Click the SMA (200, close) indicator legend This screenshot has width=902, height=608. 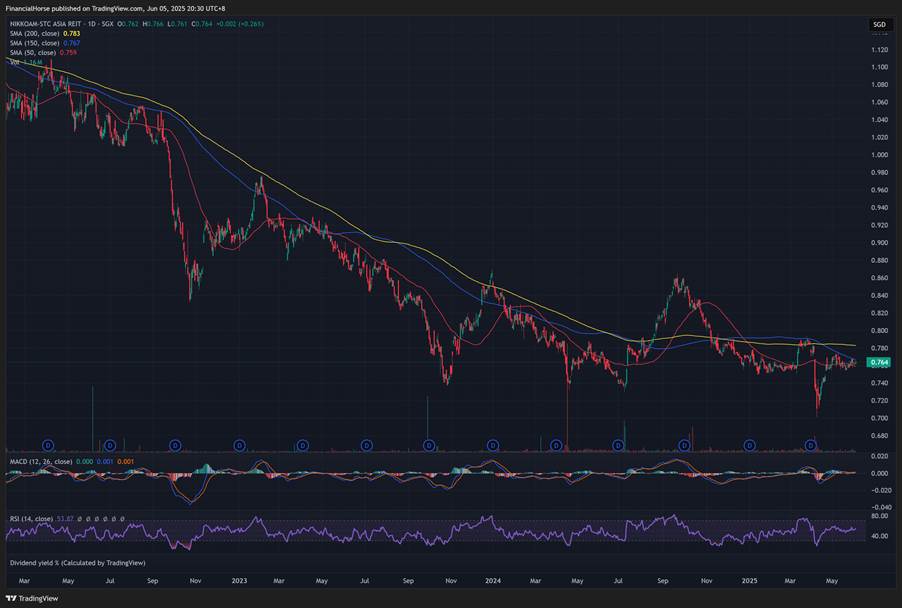[x=35, y=33]
